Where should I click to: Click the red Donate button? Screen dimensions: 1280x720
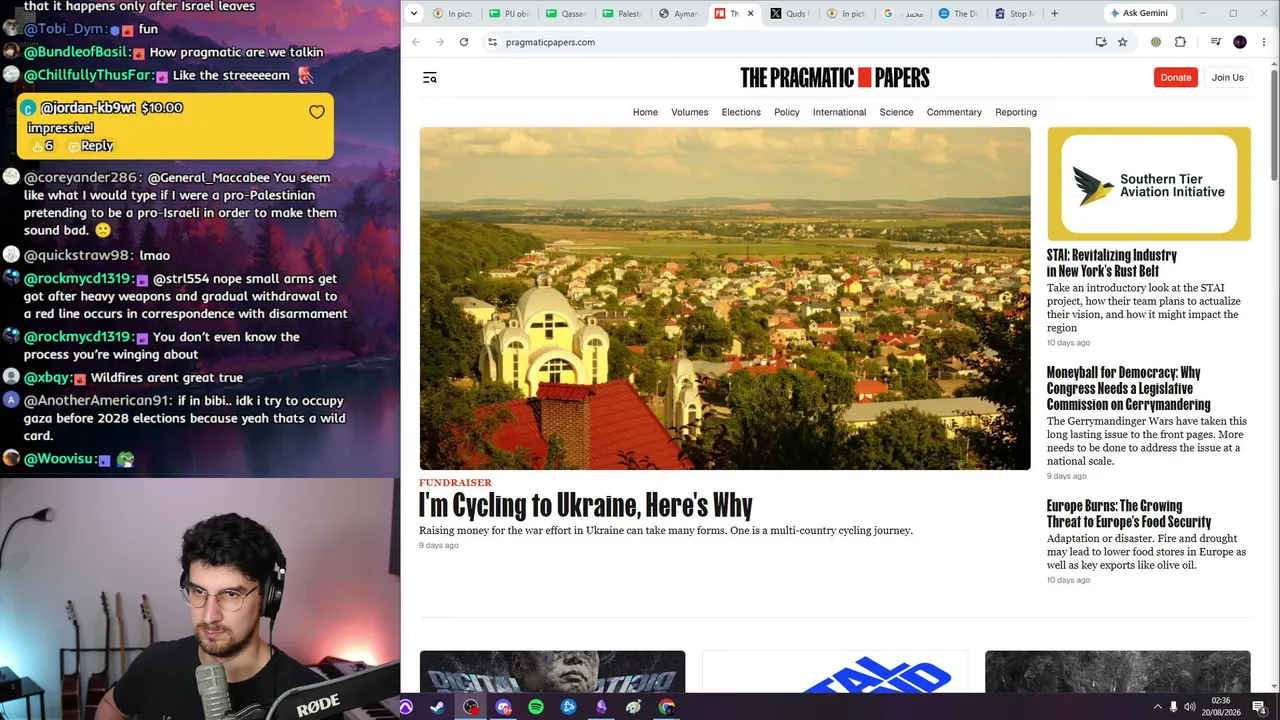coord(1176,77)
